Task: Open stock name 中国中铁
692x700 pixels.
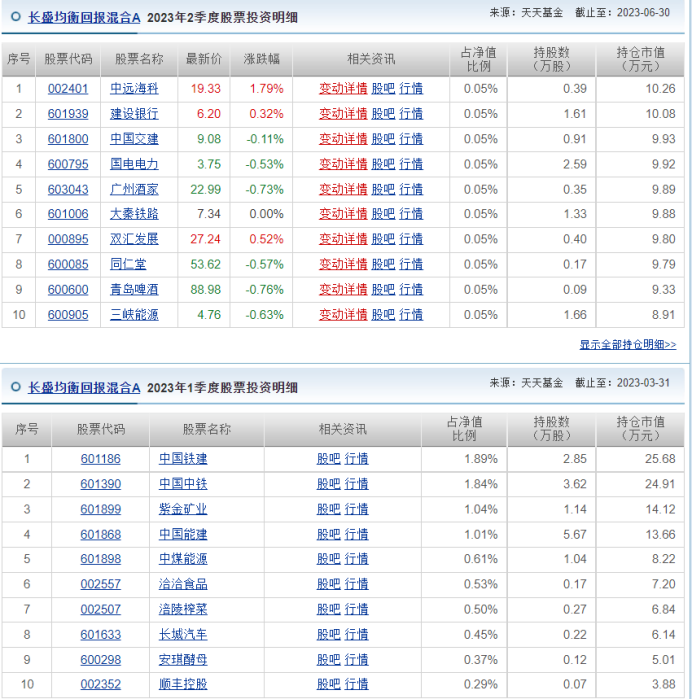Action: click(x=183, y=484)
